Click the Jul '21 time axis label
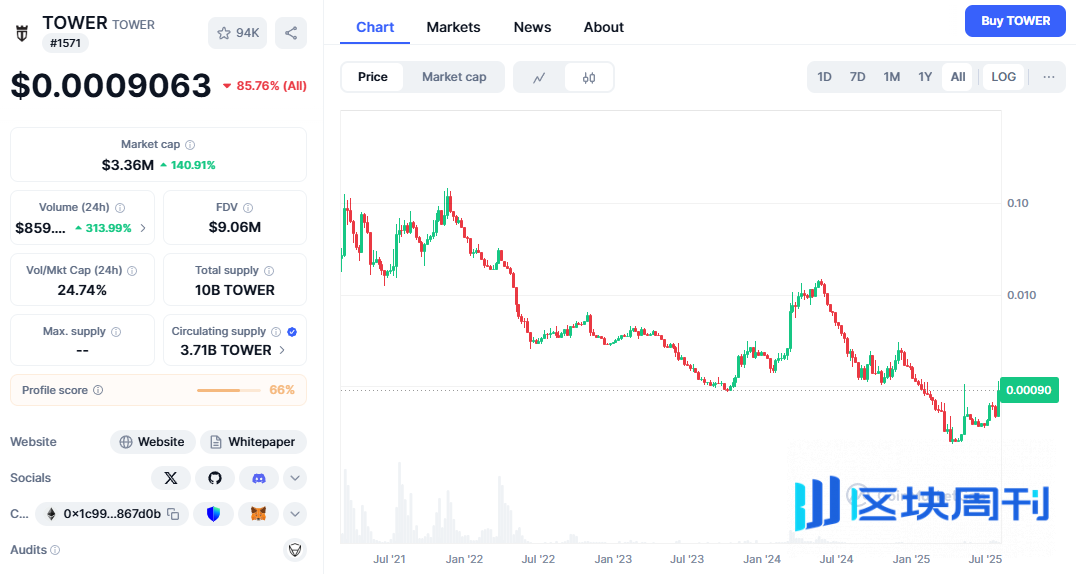 pos(389,560)
